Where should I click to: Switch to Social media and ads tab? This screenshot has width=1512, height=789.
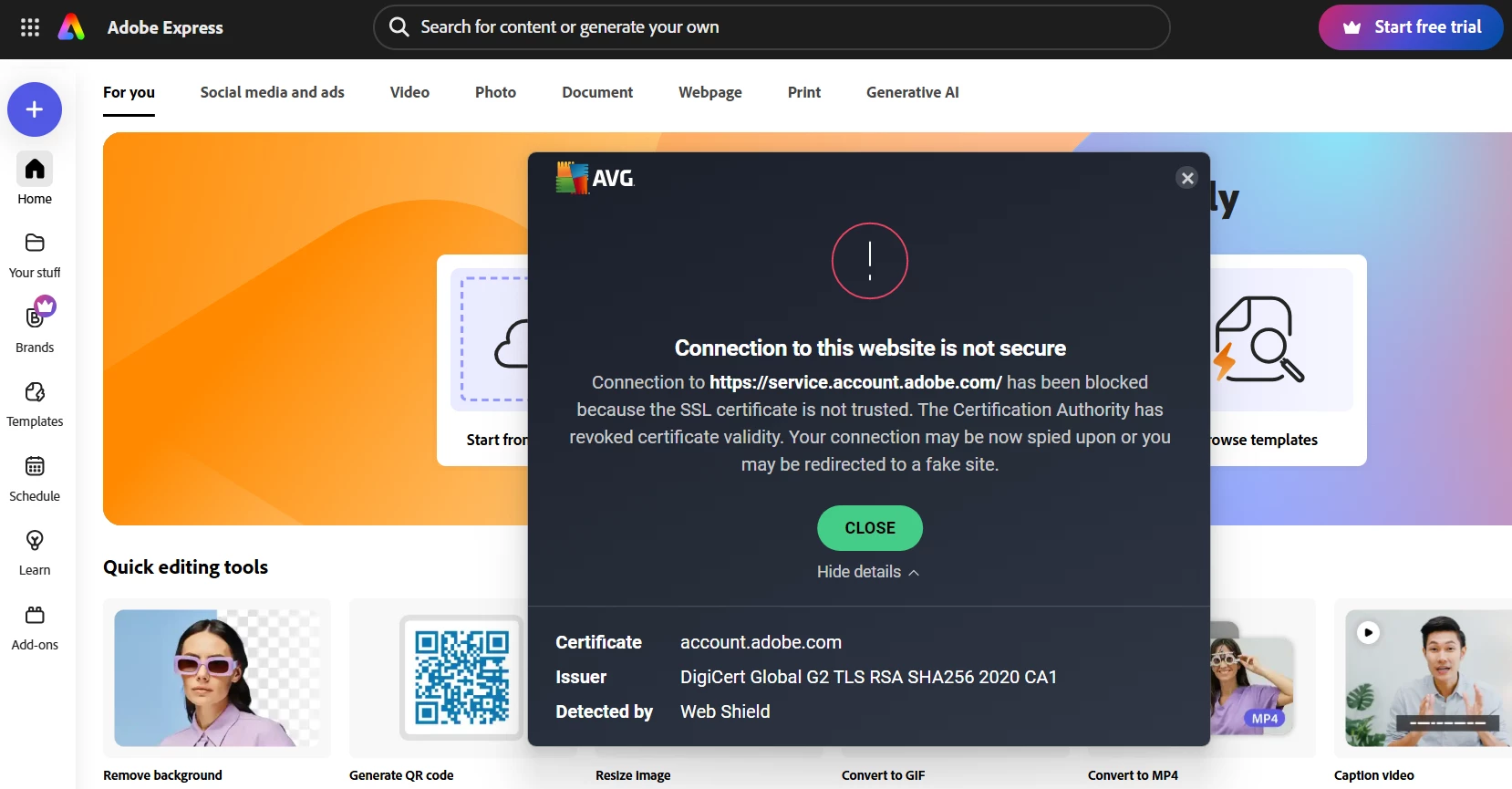point(273,92)
